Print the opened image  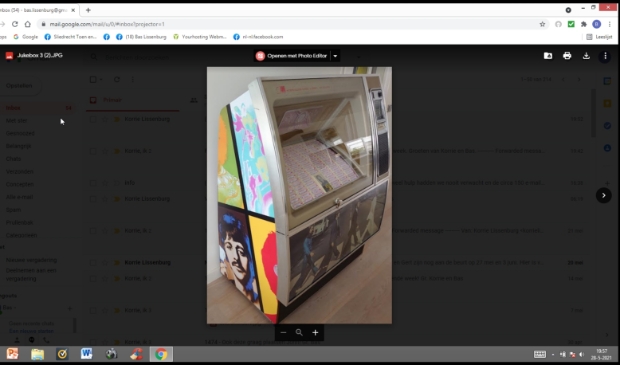567,56
